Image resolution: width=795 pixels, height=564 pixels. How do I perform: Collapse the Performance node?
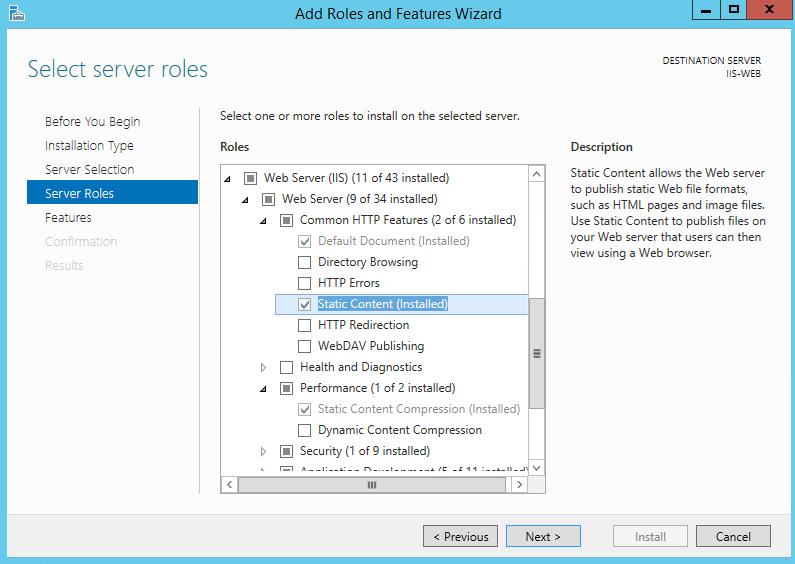(263, 389)
